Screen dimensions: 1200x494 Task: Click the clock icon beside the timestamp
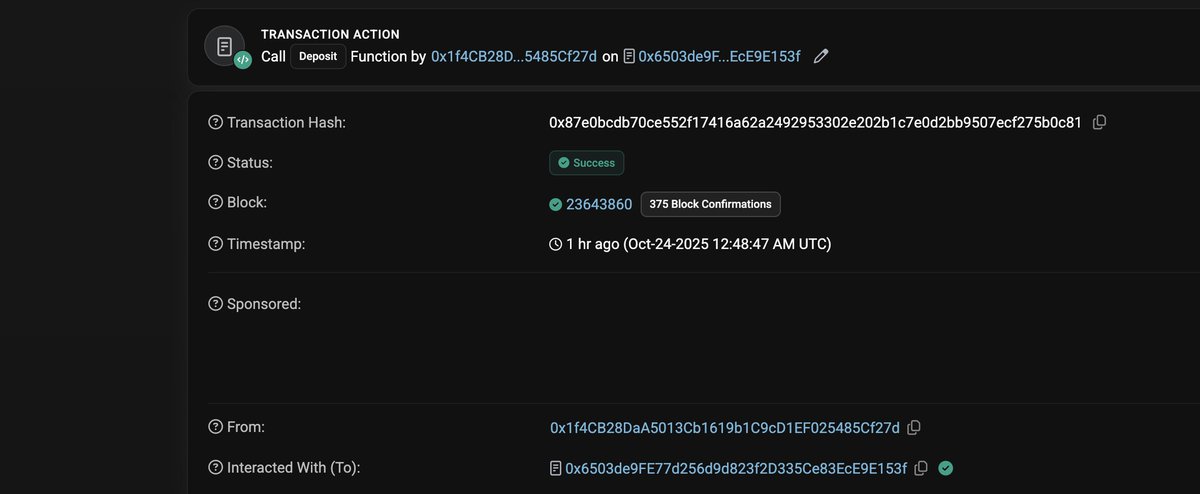(556, 244)
